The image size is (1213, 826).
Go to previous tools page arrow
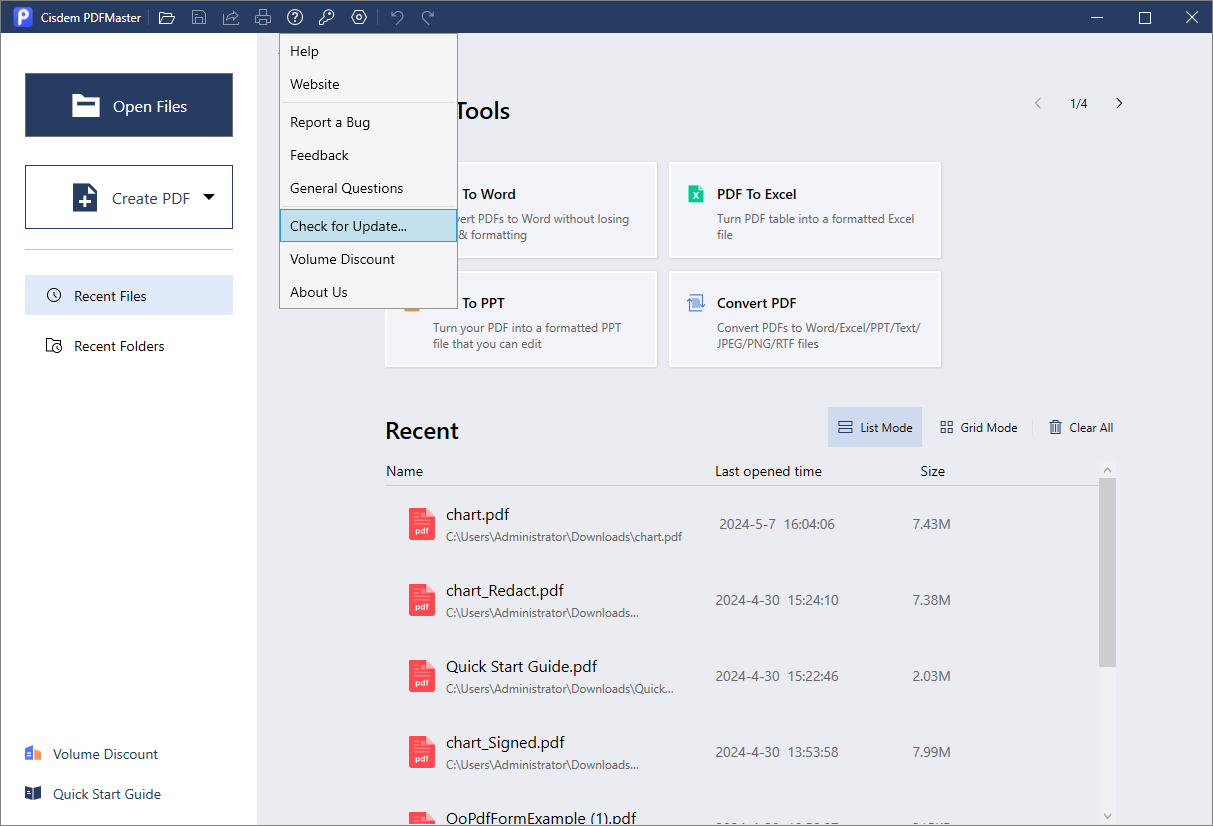coord(1038,103)
